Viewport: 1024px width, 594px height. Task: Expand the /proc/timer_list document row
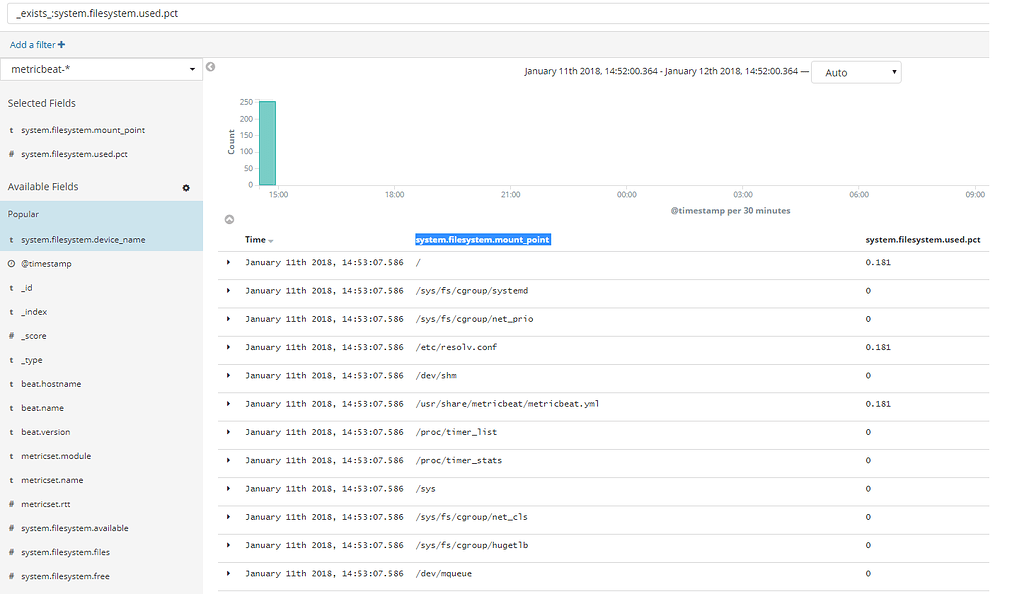[x=229, y=432]
